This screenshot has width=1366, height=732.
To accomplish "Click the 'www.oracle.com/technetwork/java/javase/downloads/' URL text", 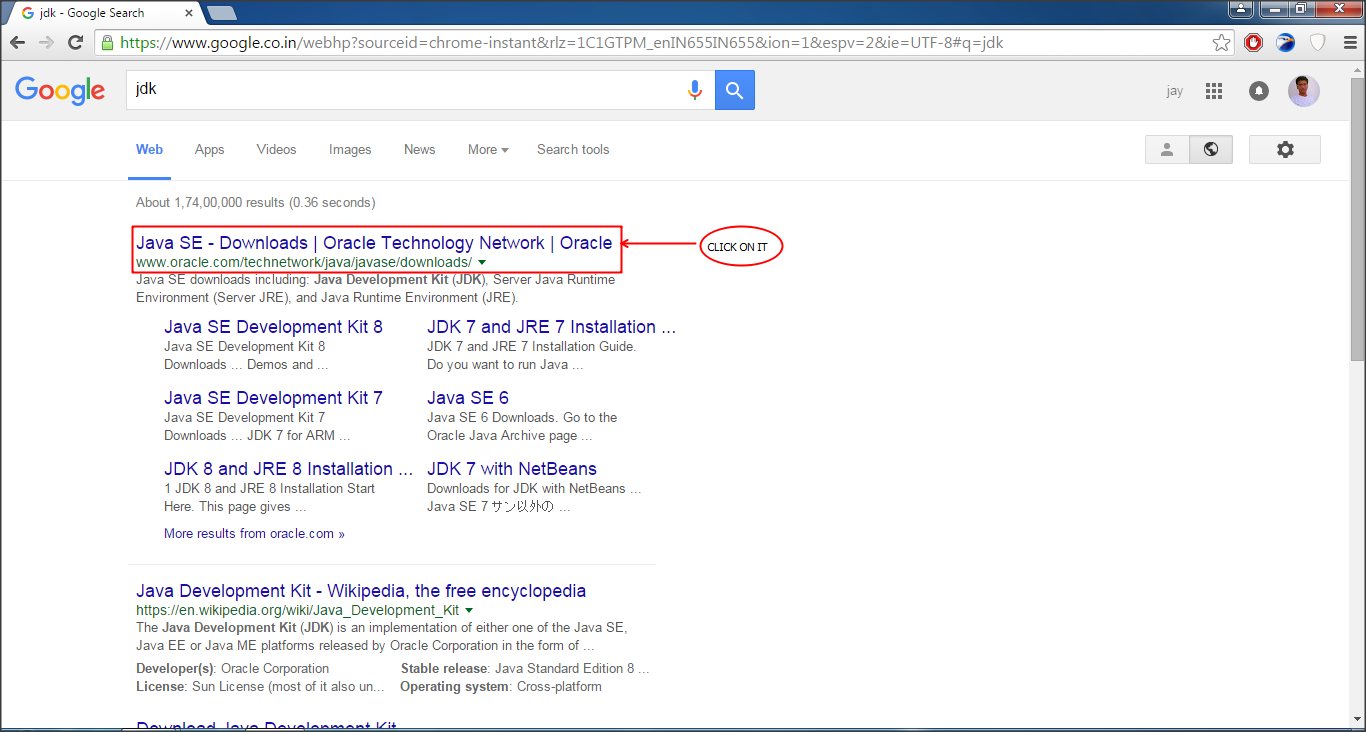I will [x=304, y=263].
